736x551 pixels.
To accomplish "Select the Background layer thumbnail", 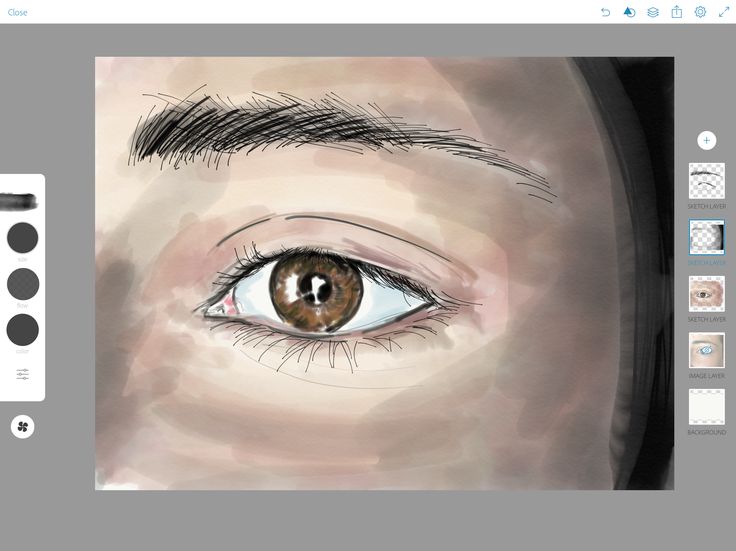I will tap(706, 406).
